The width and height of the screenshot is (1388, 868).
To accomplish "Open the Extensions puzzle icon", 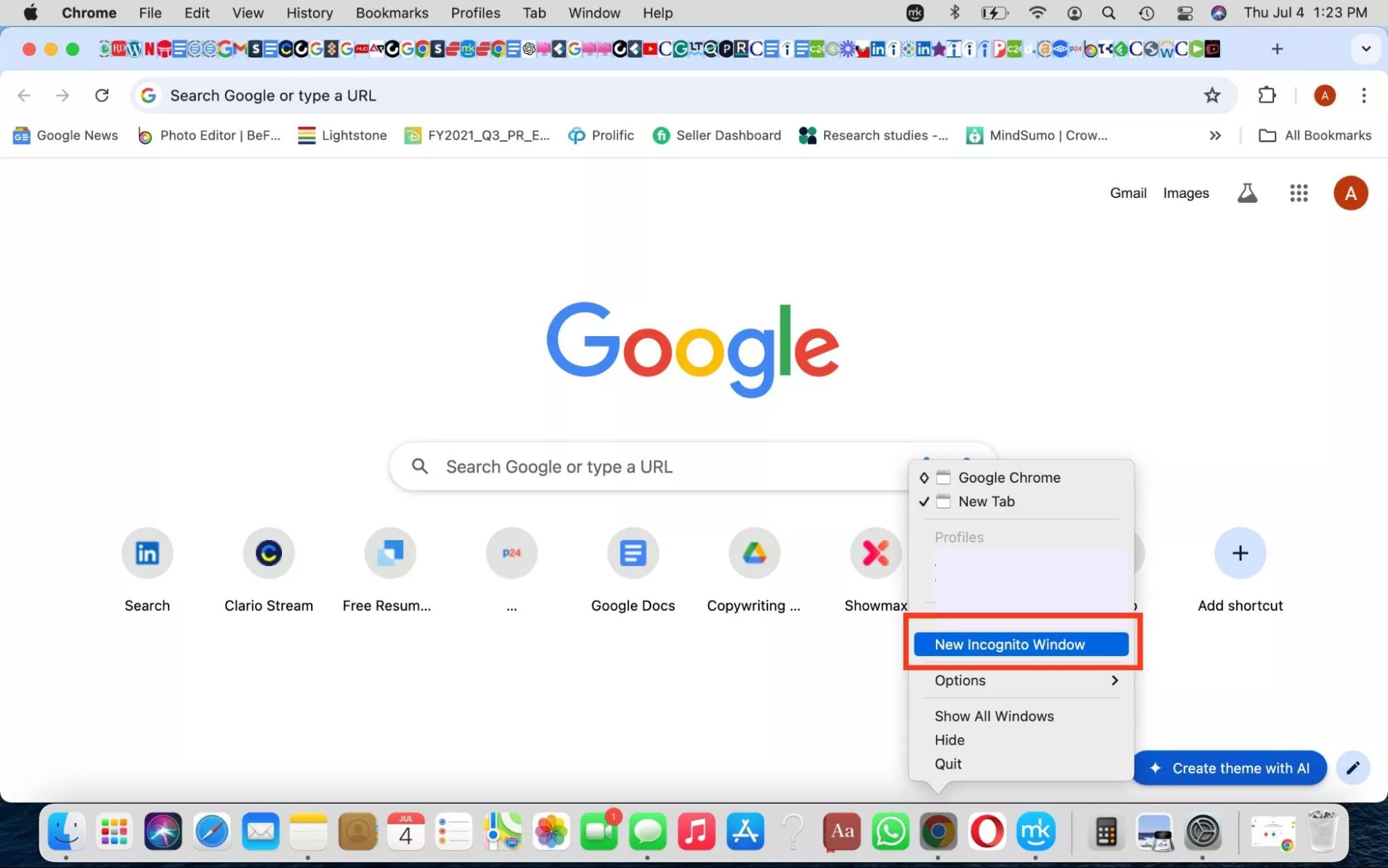I will pos(1266,95).
